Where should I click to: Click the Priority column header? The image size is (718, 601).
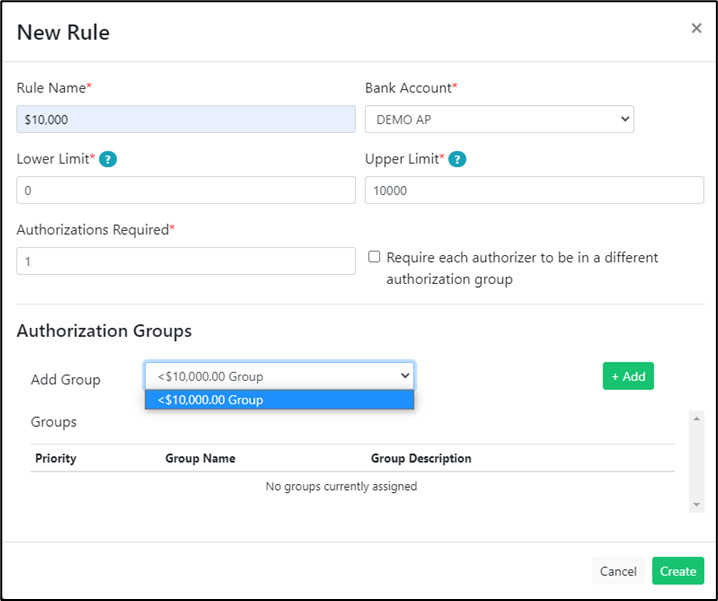56,459
